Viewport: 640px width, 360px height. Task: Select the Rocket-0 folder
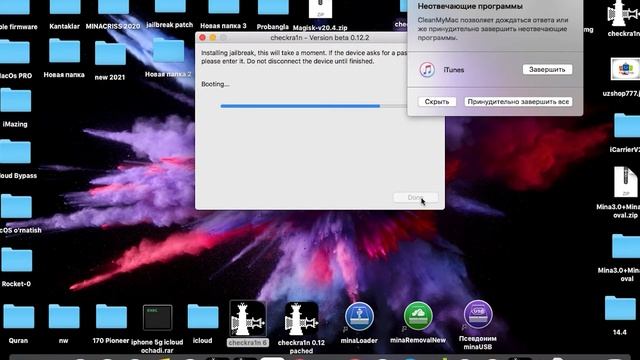point(17,260)
